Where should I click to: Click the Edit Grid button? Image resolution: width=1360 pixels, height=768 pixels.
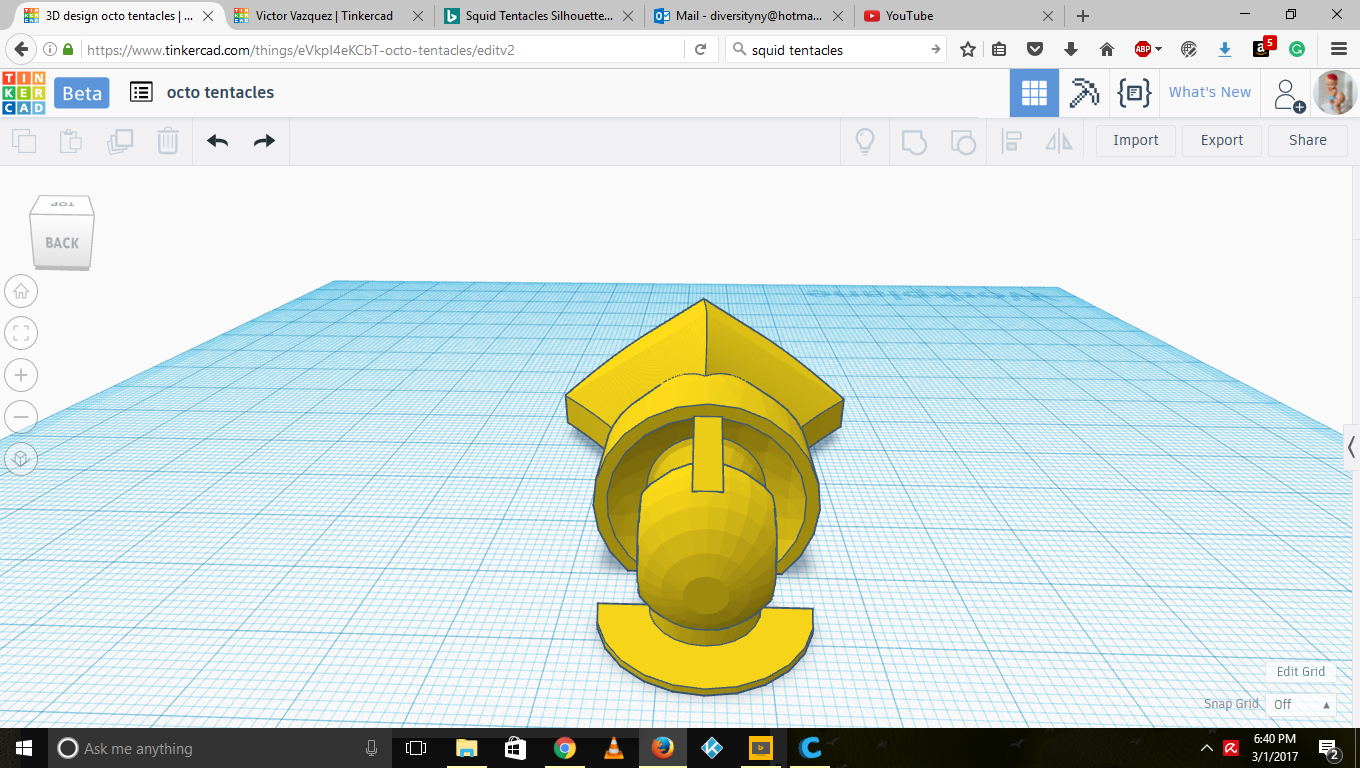click(1300, 672)
